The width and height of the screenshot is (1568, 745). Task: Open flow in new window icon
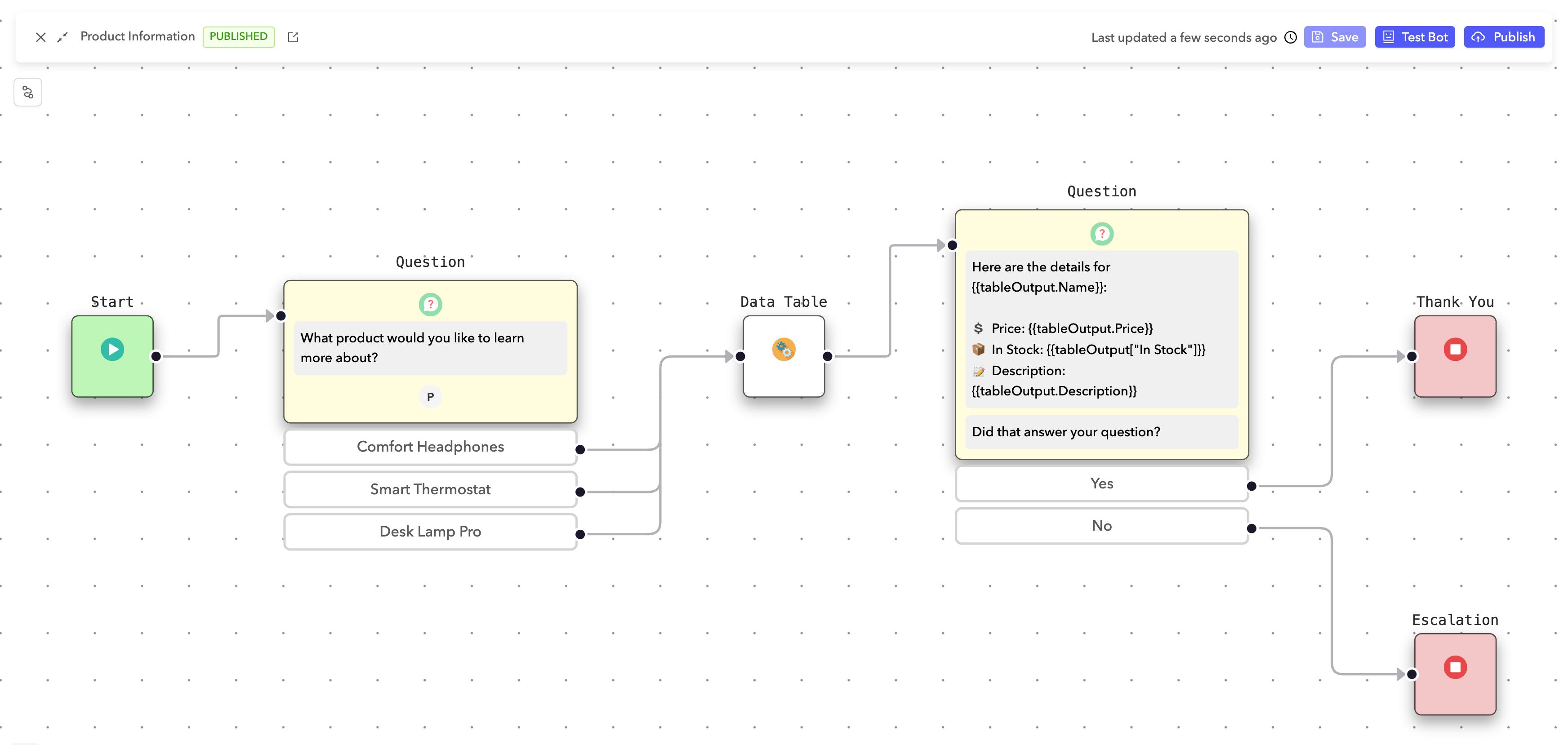(293, 37)
